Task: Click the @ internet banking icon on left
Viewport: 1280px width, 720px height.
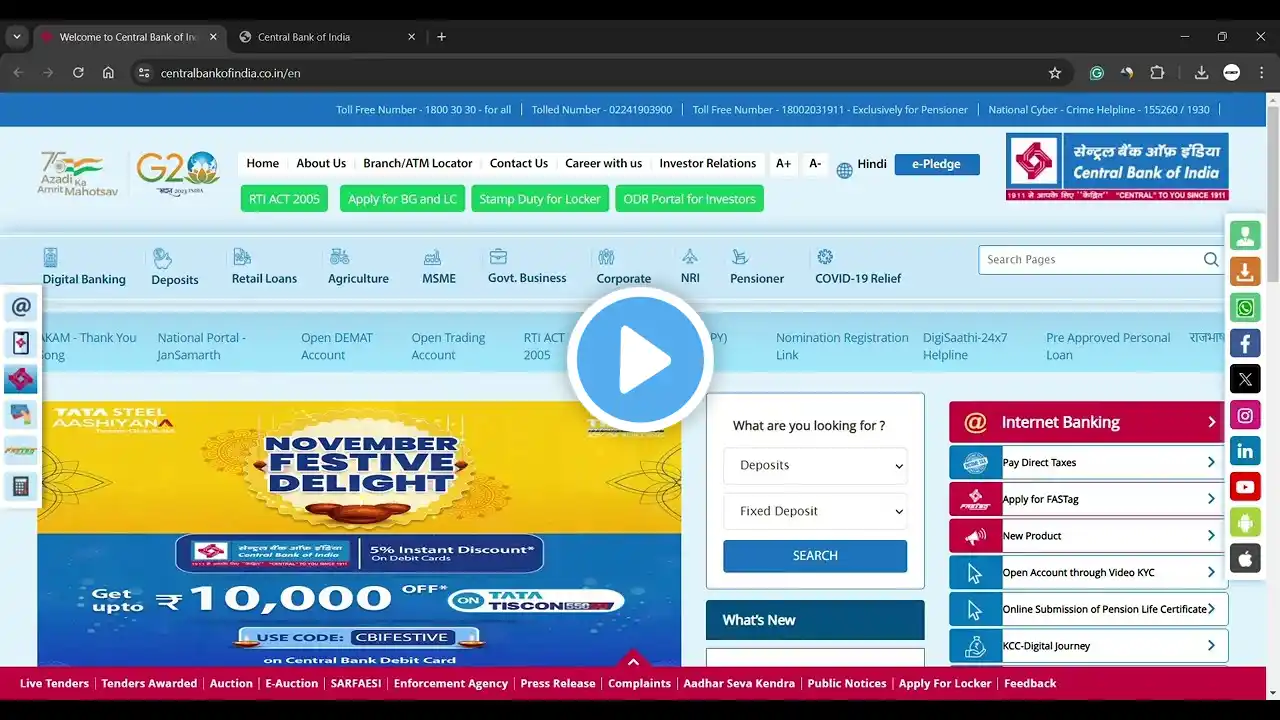Action: coord(21,306)
